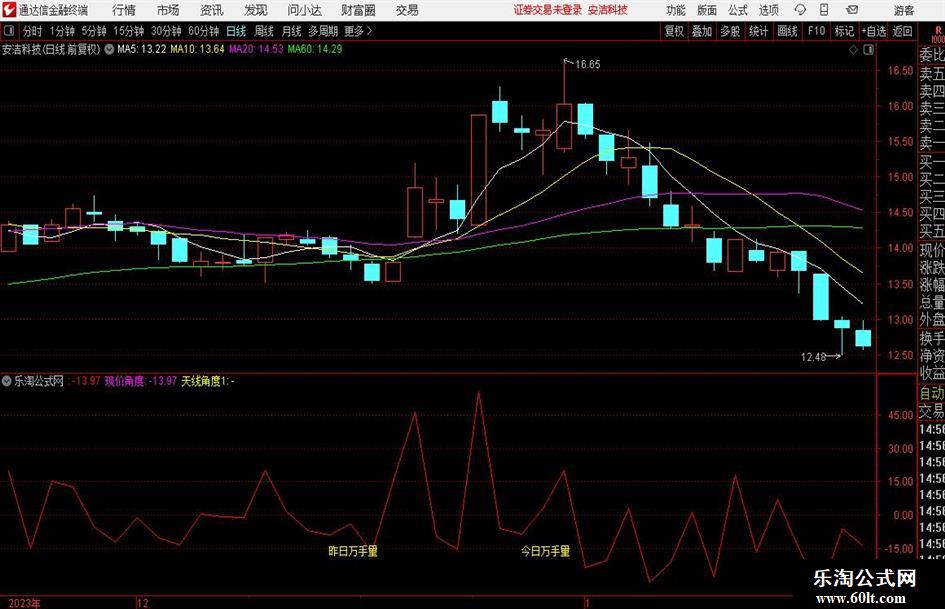Viewport: 945px width, 609px height.
Task: Click the red 安洁科技 title link
Action: [x=608, y=10]
